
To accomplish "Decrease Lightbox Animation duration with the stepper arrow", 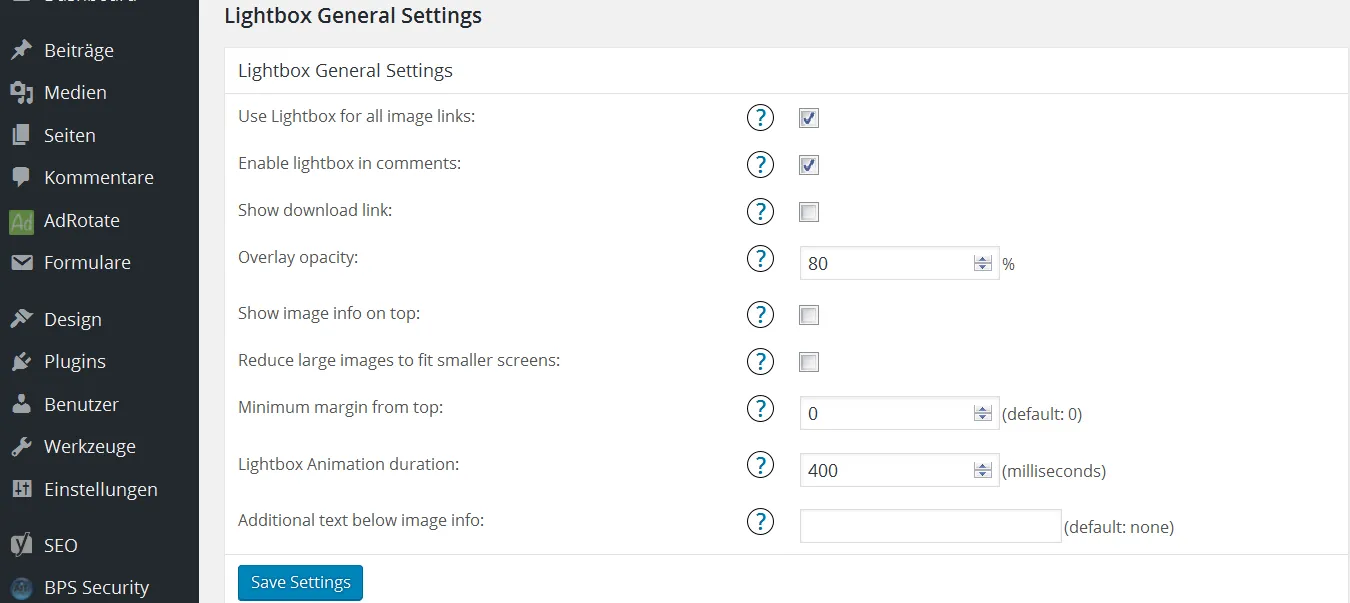I will [x=983, y=475].
